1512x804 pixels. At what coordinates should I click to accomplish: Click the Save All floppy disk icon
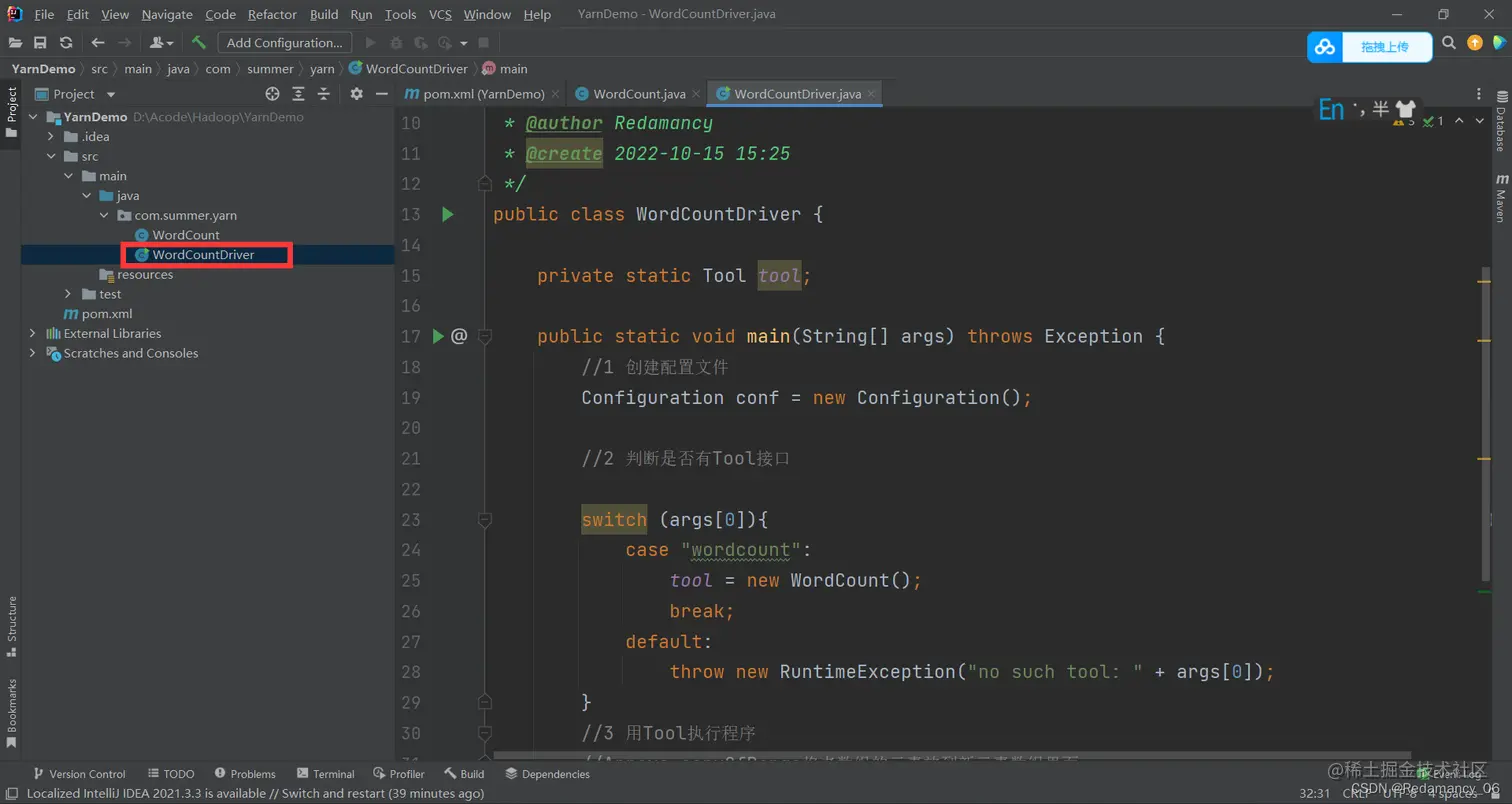(40, 43)
